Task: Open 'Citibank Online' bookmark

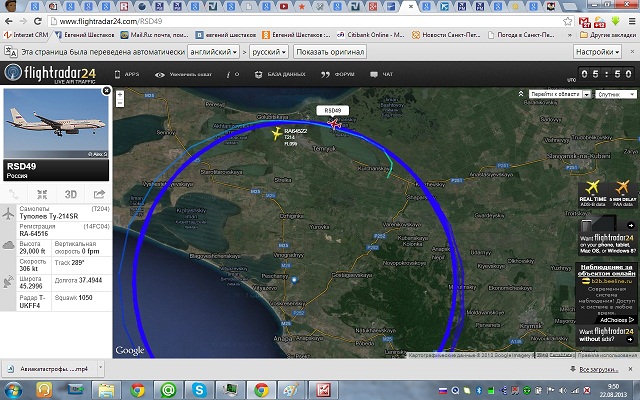Action: 370,35
